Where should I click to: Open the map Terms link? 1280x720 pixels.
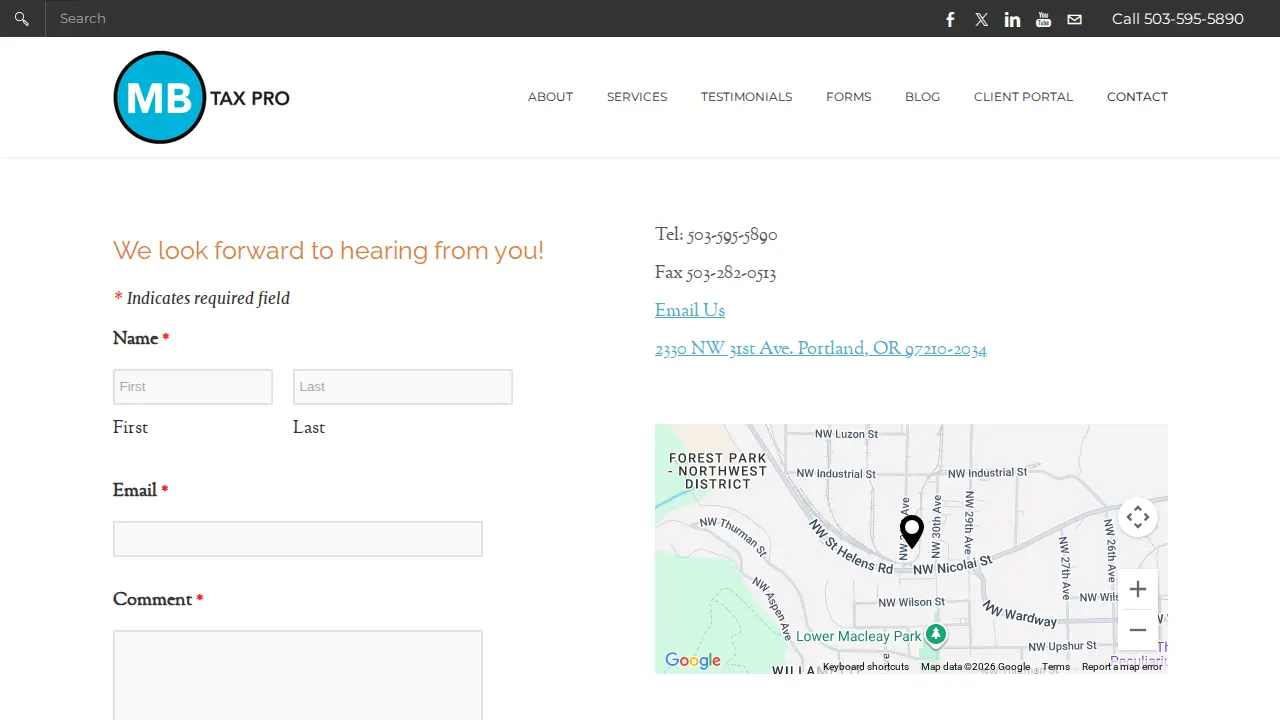[x=1056, y=667]
